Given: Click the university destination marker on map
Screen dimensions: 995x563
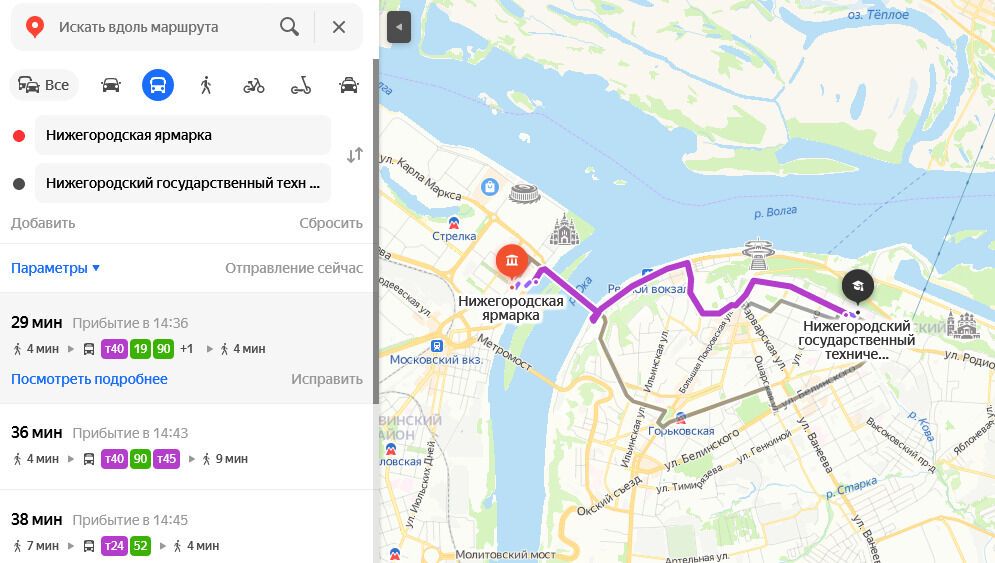Looking at the screenshot, I should click(858, 286).
